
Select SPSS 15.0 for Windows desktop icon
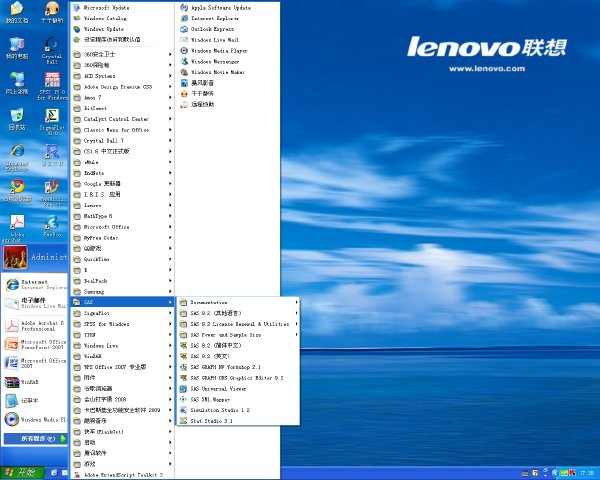pos(52,86)
